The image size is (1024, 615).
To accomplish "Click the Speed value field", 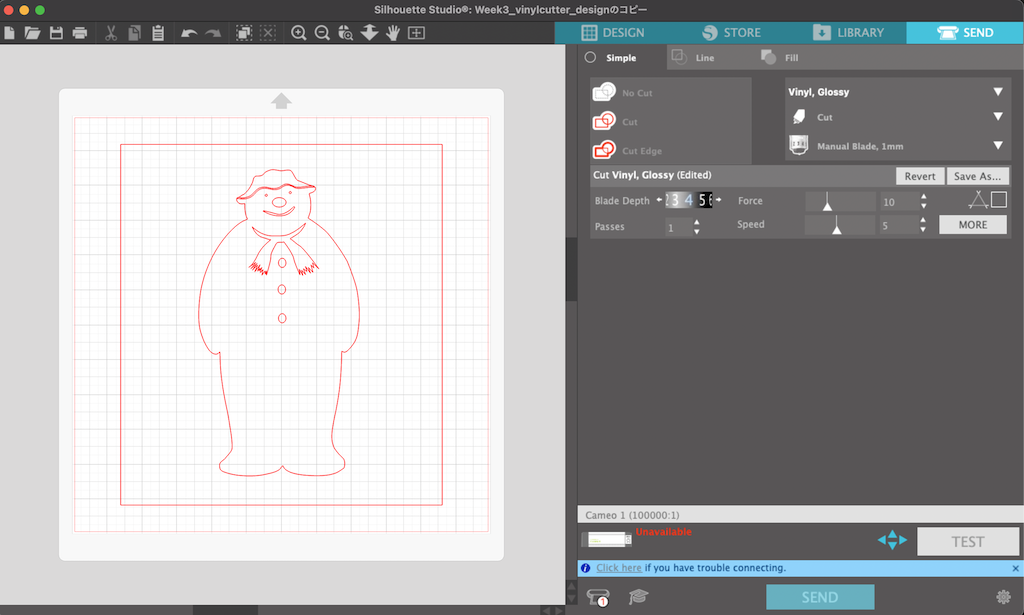I will tap(899, 225).
